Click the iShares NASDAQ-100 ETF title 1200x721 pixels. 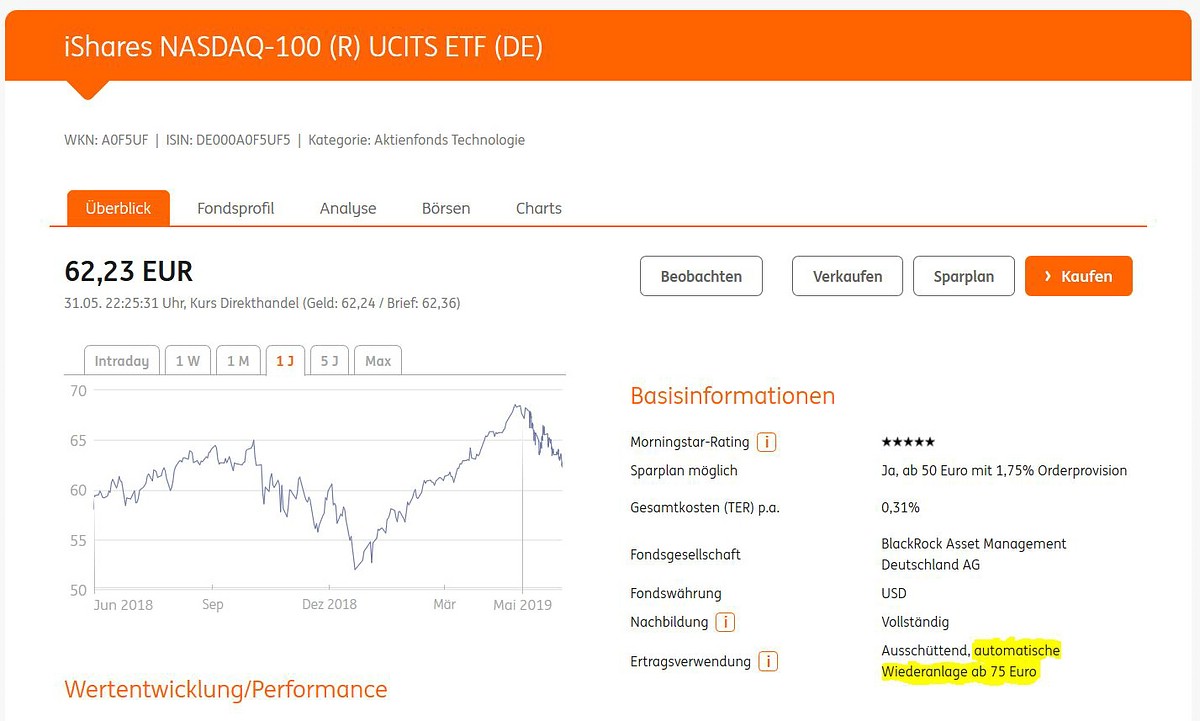(x=303, y=47)
